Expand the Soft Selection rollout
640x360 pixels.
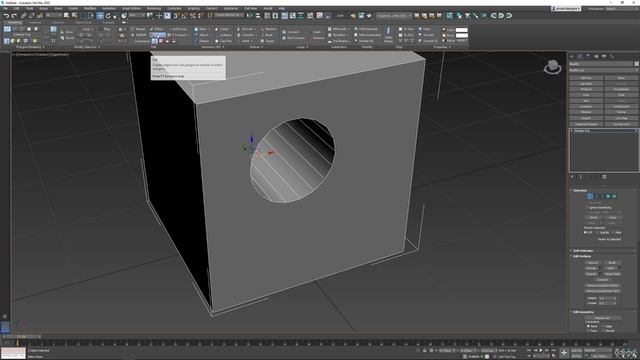point(583,251)
